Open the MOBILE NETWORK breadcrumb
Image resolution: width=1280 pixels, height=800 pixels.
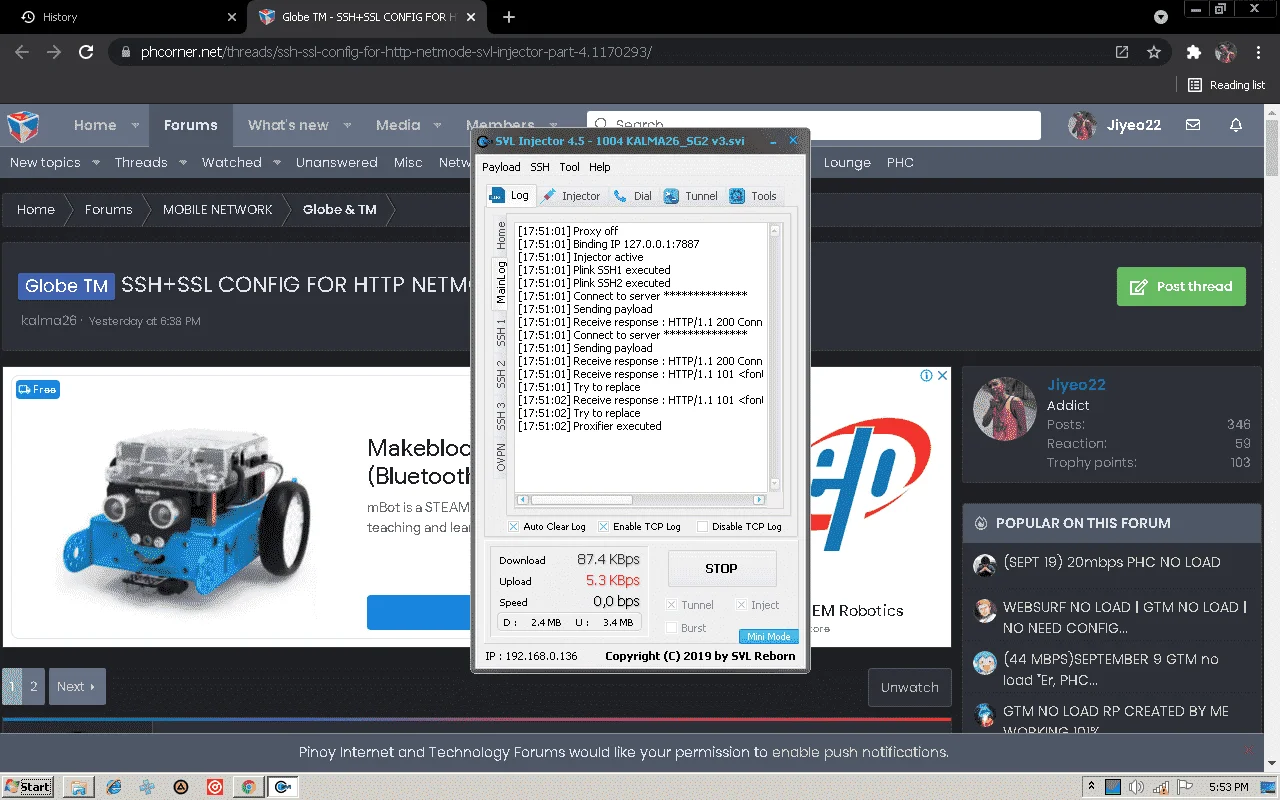217,209
